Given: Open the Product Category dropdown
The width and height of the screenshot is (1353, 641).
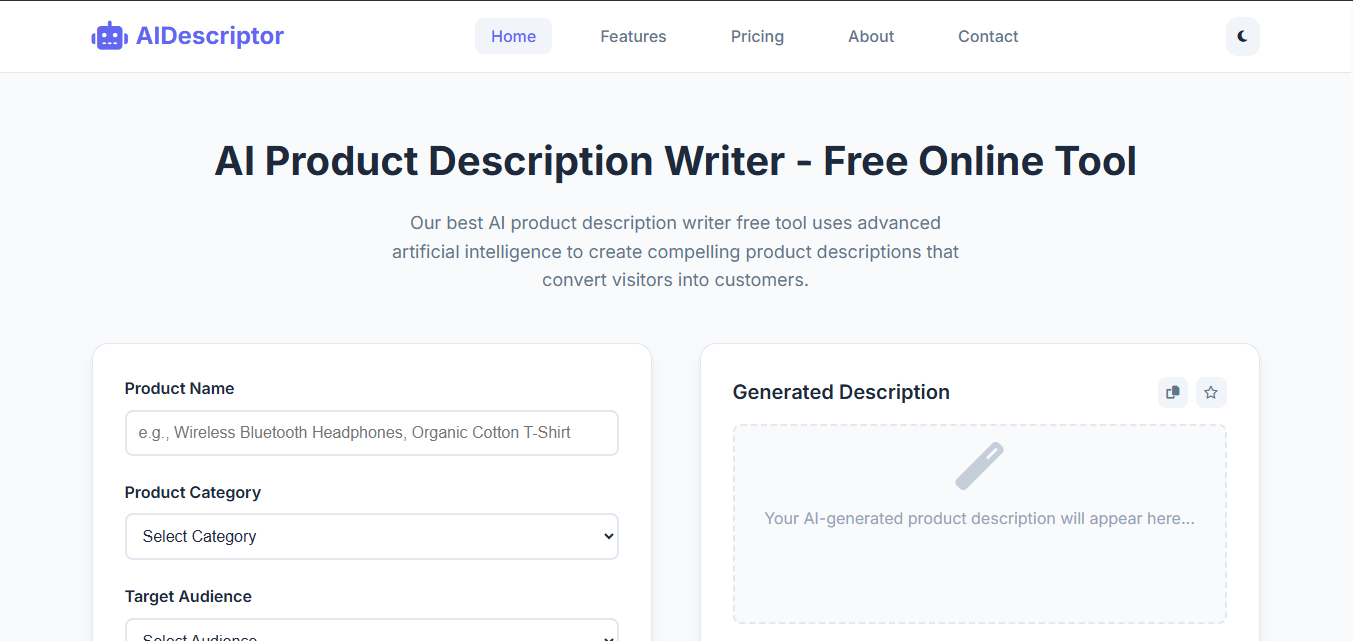Looking at the screenshot, I should 372,537.
